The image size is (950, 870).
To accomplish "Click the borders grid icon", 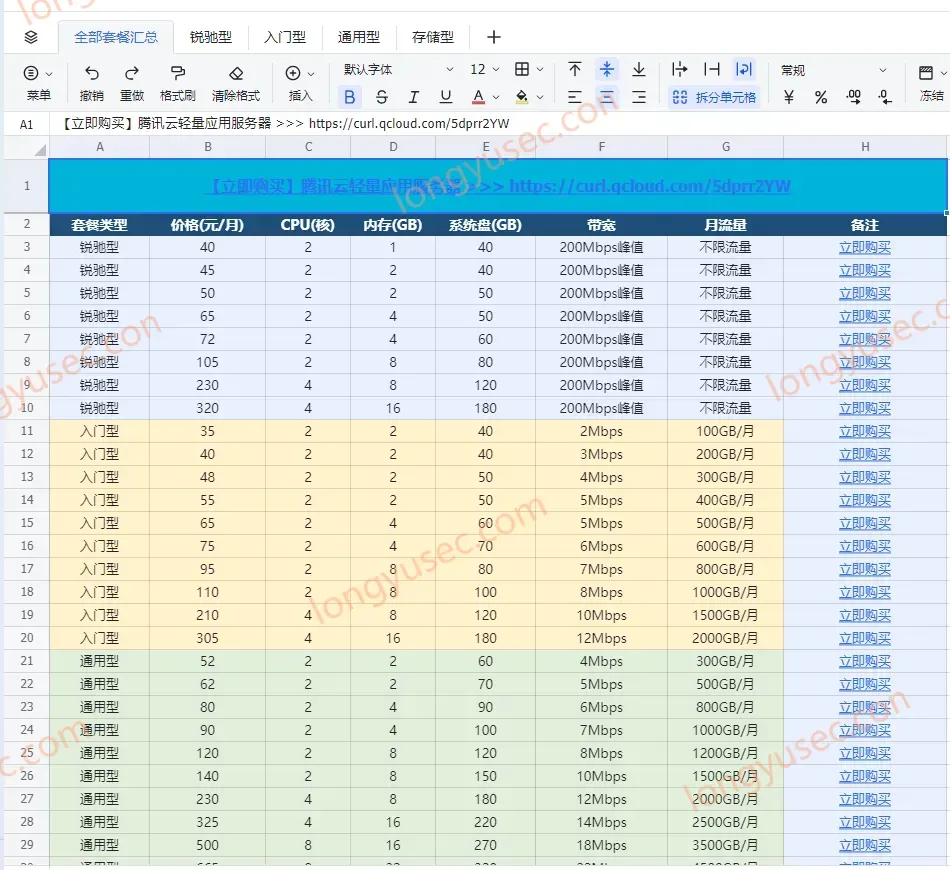I will click(x=522, y=69).
